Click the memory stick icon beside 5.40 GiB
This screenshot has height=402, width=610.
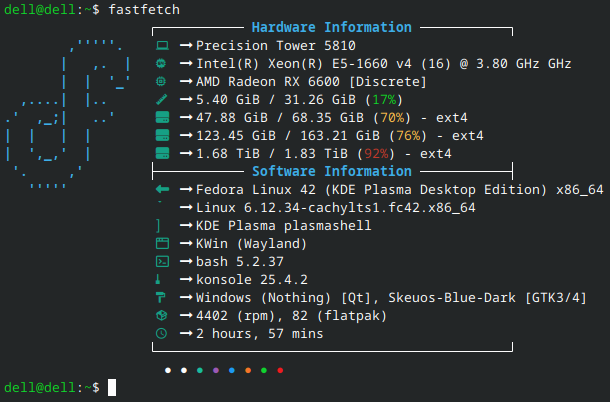162,100
